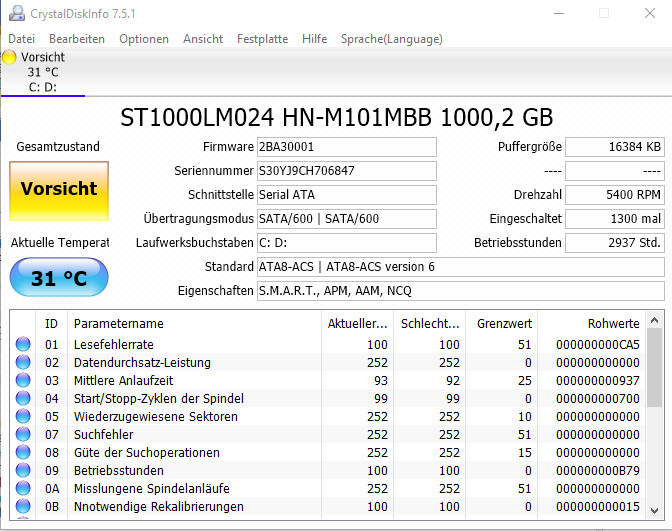Click the disk title ST1000LM024 HN-M101MBB 1000,2 GB
Image resolution: width=672 pixels, height=531 pixels.
tap(336, 117)
